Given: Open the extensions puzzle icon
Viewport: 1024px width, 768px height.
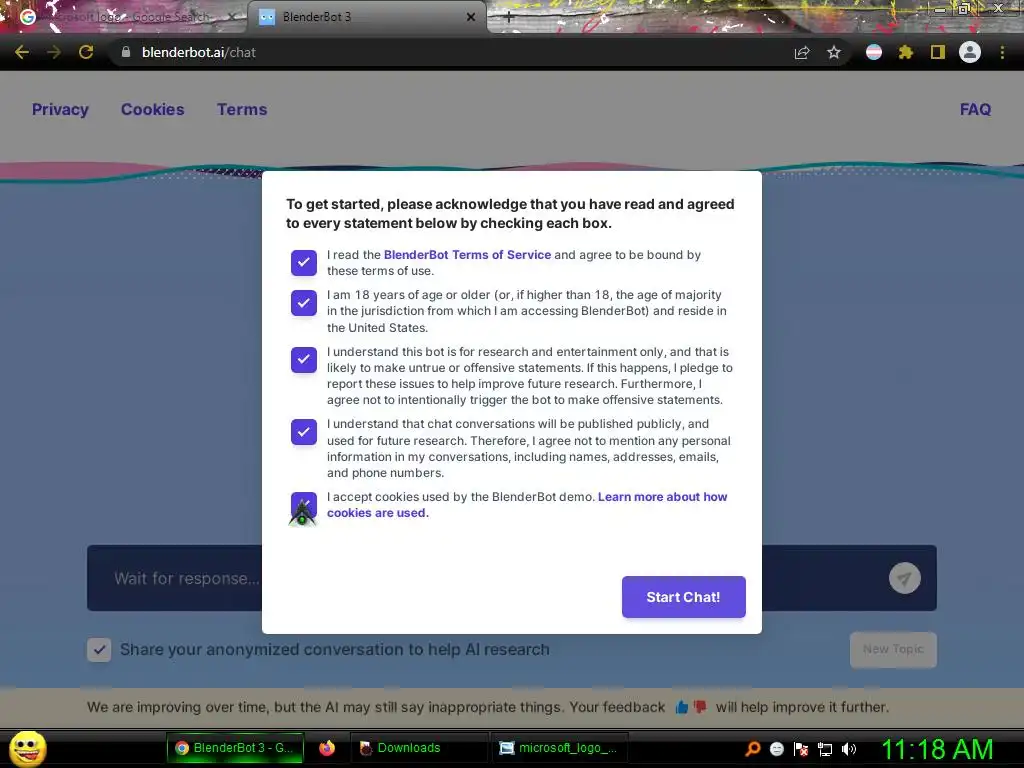Looking at the screenshot, I should pyautogui.click(x=906, y=52).
